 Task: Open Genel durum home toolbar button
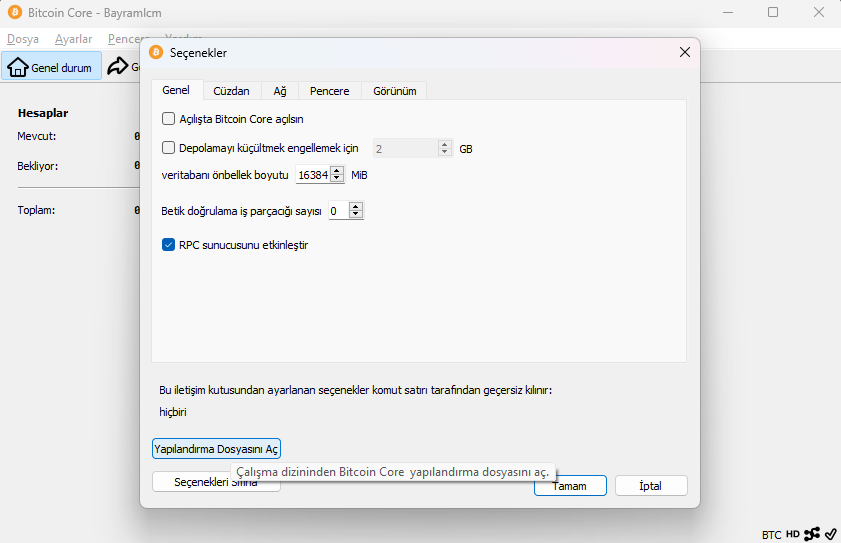[51, 67]
